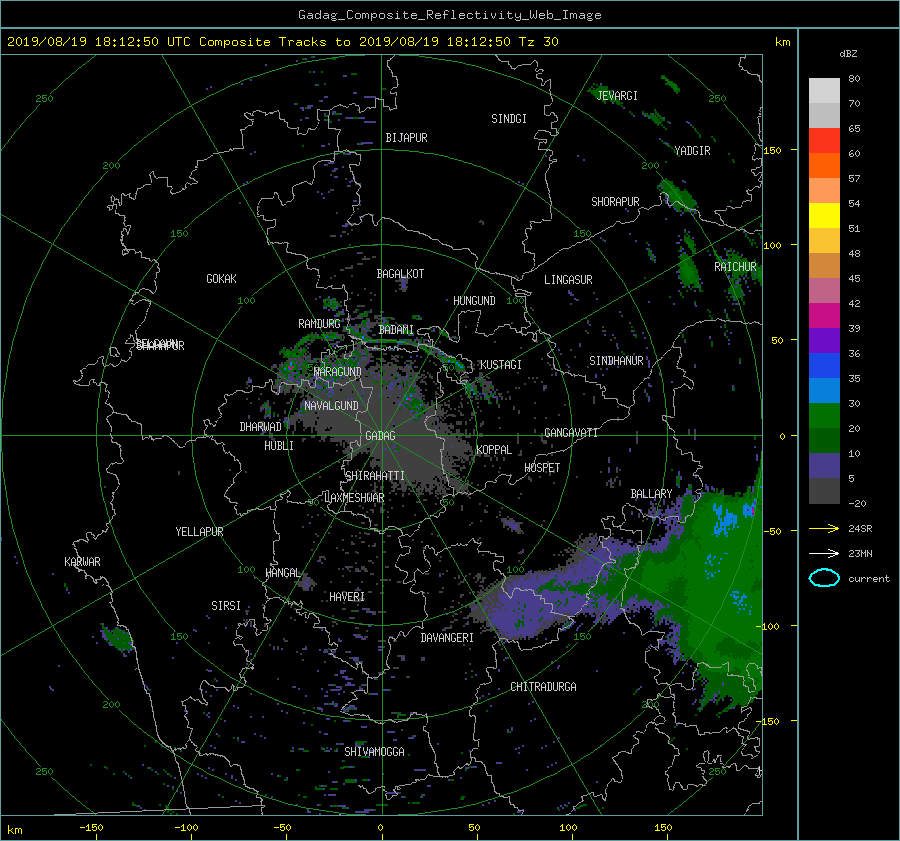Click the SHIVAMOGGA city label
This screenshot has height=841, width=900.
pos(374,751)
